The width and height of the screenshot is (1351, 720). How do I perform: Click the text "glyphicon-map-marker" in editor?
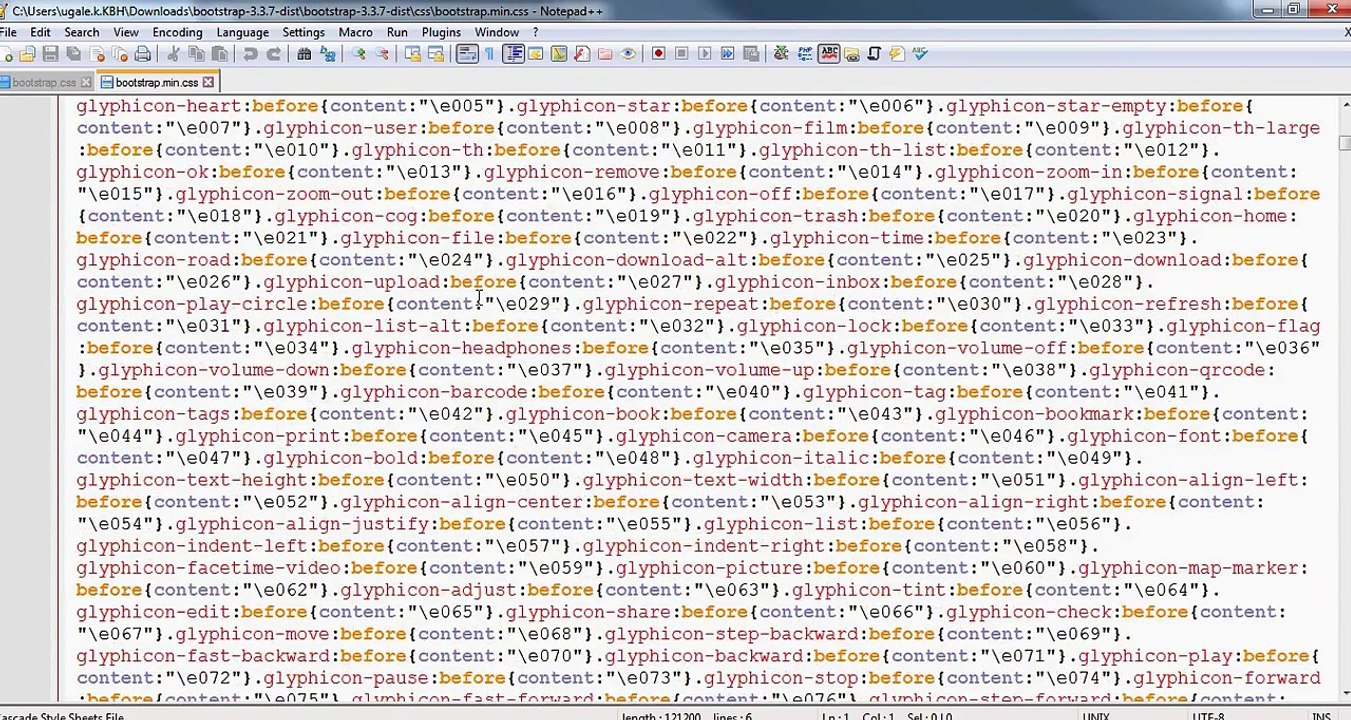(1187, 568)
